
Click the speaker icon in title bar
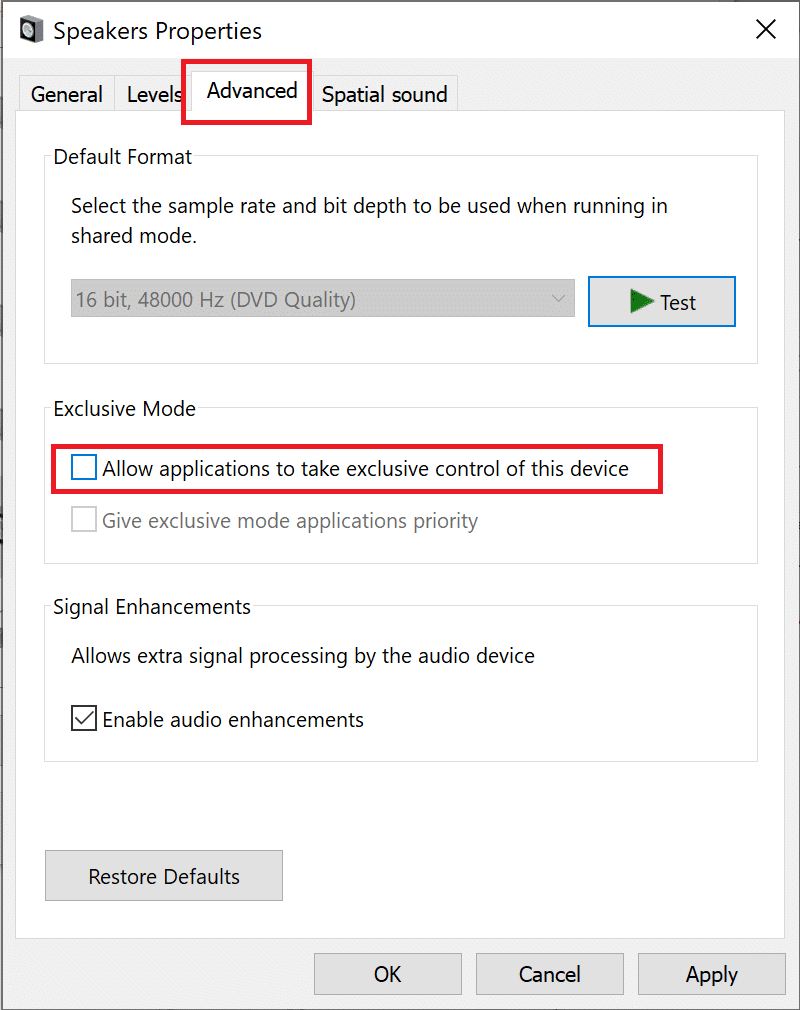[x=31, y=30]
